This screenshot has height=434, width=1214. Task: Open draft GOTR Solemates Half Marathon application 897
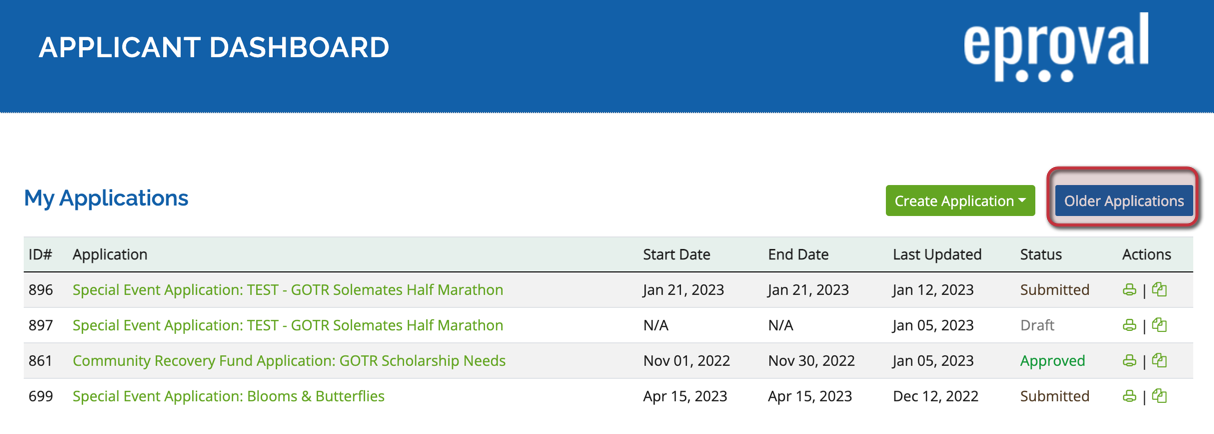tap(288, 325)
